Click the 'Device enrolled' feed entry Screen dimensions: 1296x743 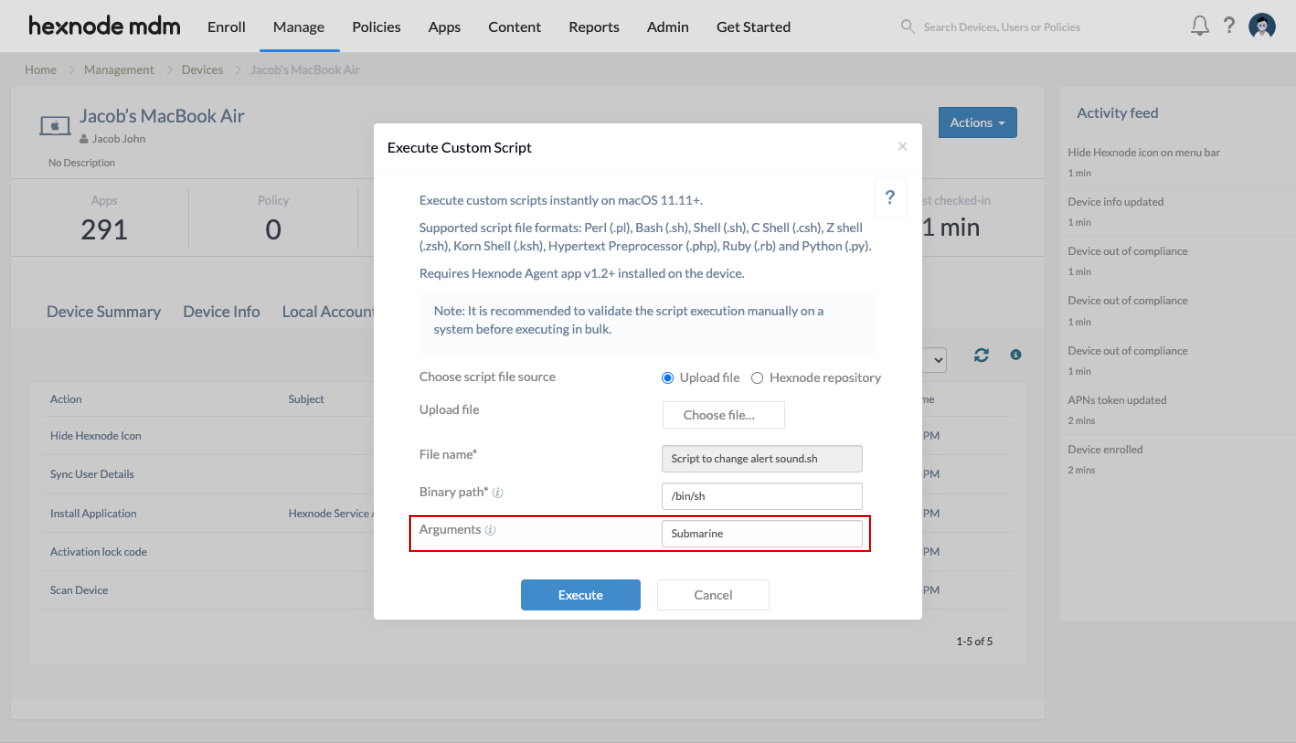(1105, 450)
